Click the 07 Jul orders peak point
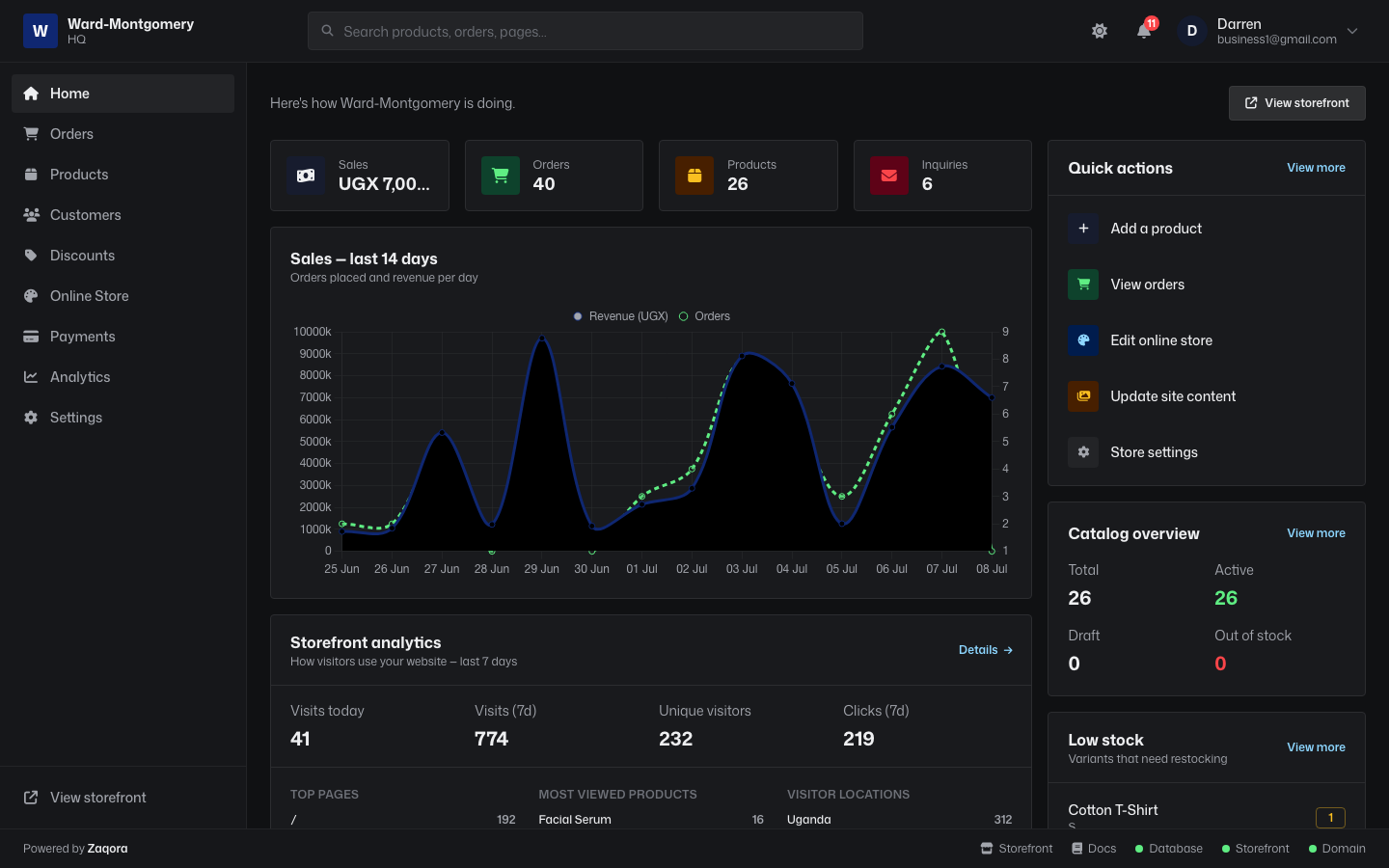This screenshot has height=868, width=1389. click(941, 333)
